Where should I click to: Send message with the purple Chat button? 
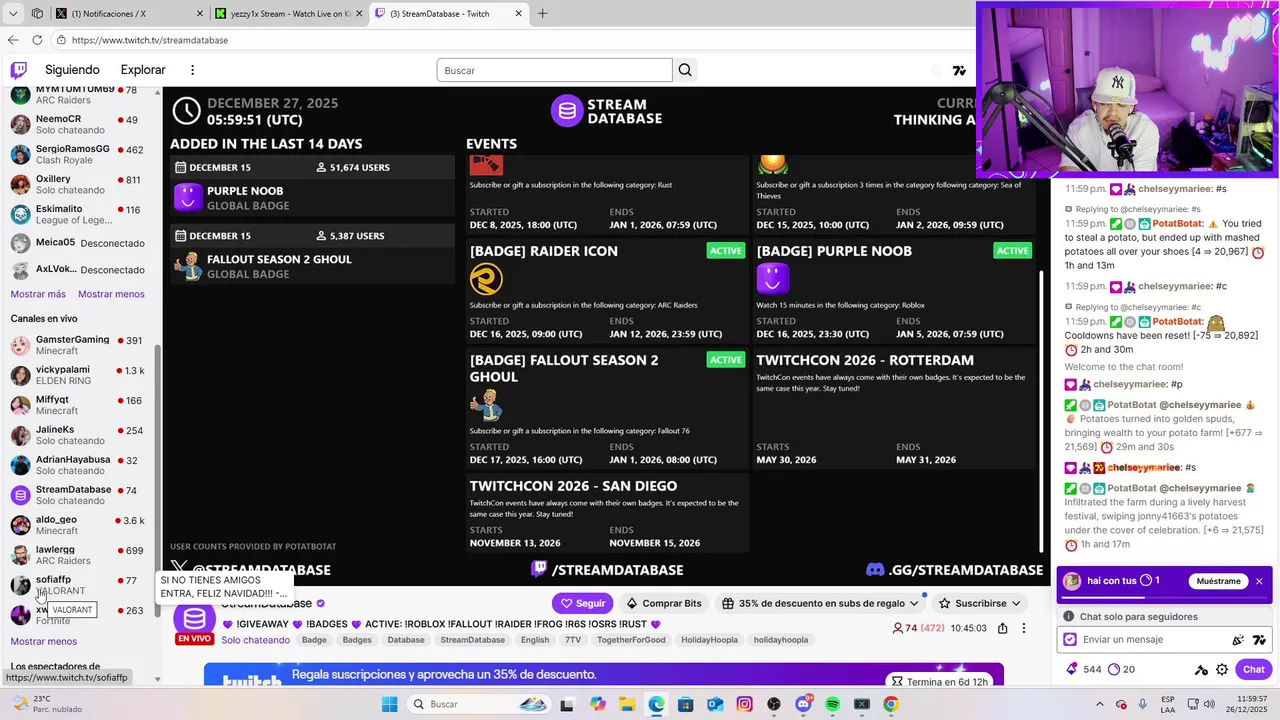1254,669
